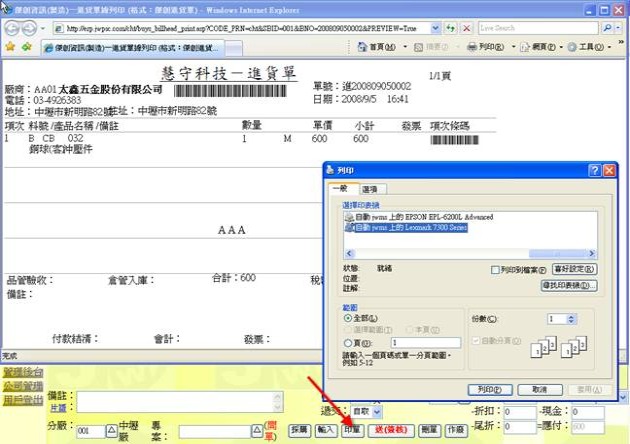Select the Pages (頁) range radio button
Image resolution: width=630 pixels, height=444 pixels.
coord(346,342)
